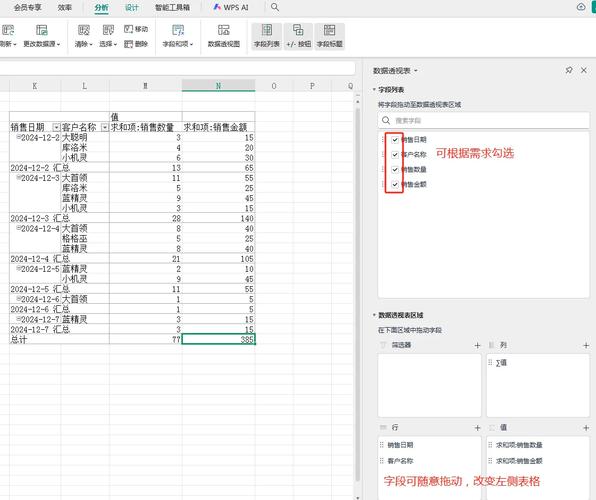The image size is (596, 500).
Task: Open 客户名称 column filter dropdown
Action: 105,127
